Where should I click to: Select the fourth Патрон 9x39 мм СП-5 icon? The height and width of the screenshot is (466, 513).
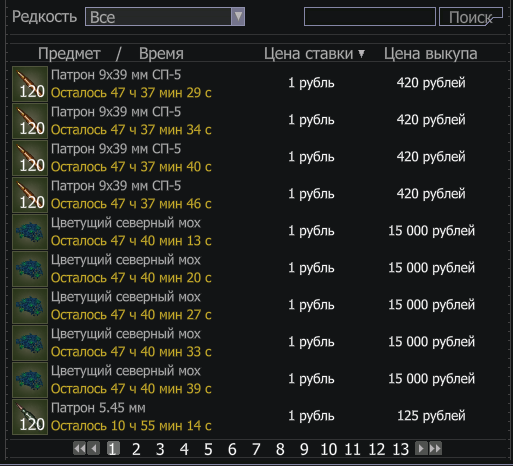[x=30, y=195]
